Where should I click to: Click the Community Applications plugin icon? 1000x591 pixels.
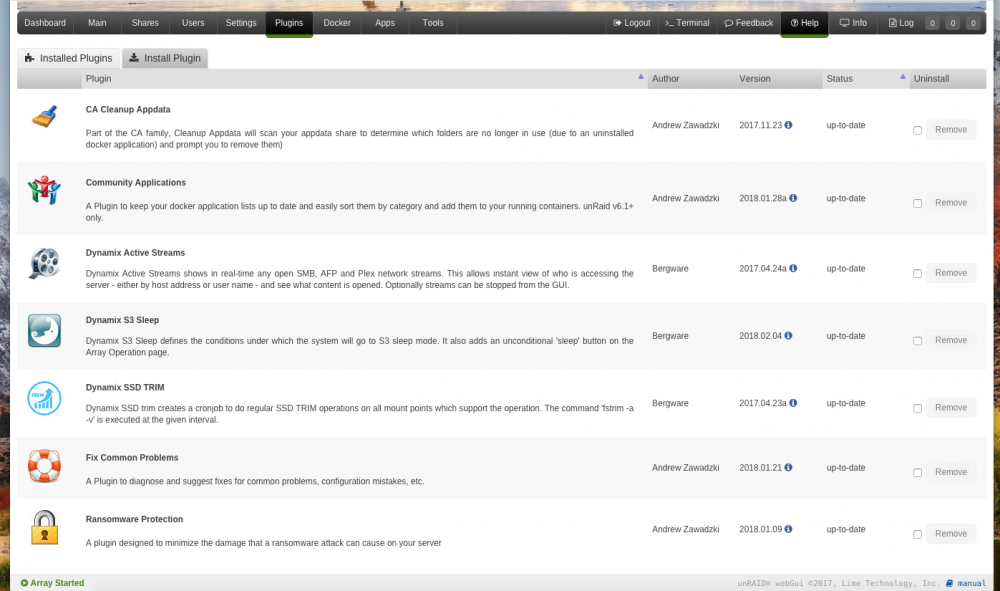tap(44, 190)
